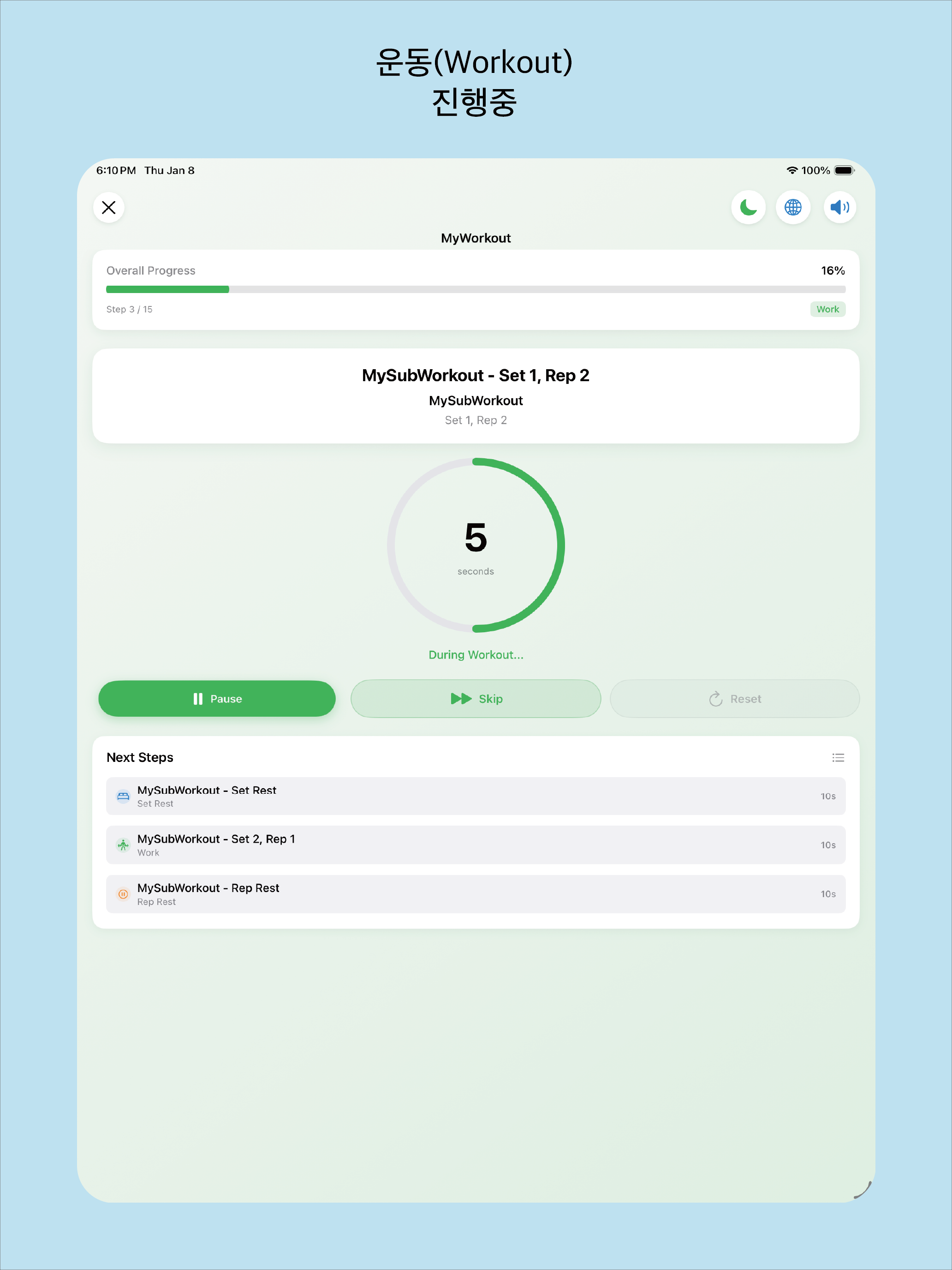Mute sound using the speaker icon

point(839,207)
